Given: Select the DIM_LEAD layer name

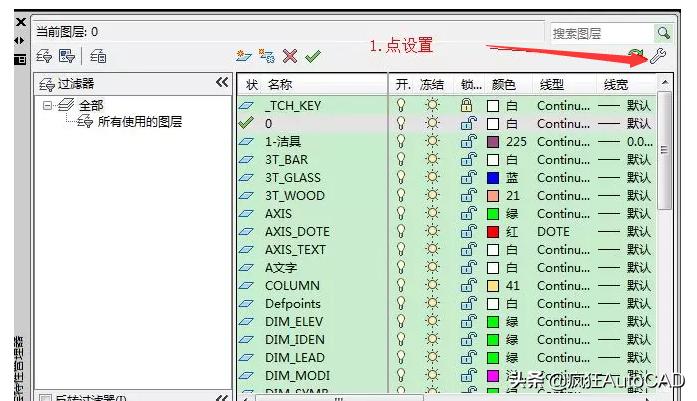Looking at the screenshot, I should [295, 357].
